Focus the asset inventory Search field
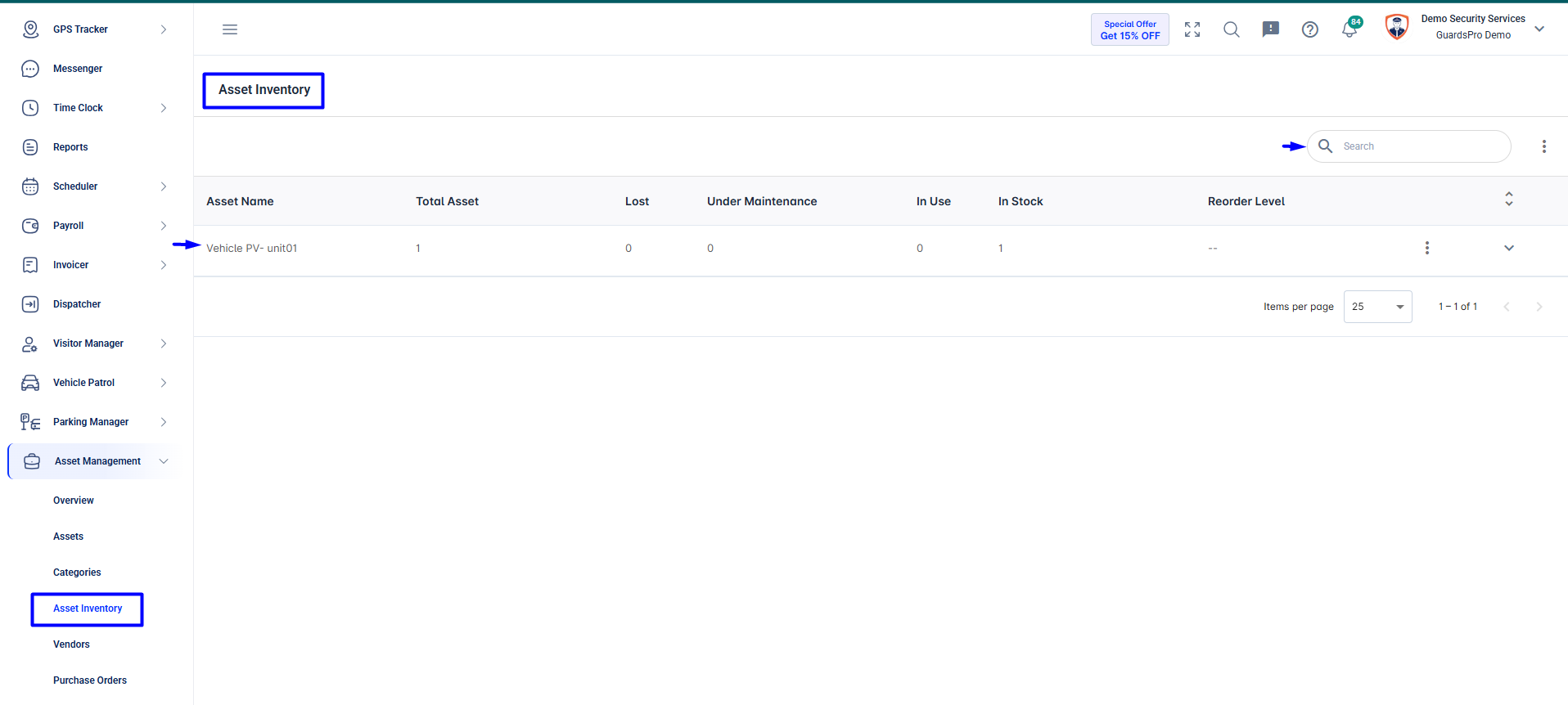Screen dimensions: 1568x705 point(1409,146)
